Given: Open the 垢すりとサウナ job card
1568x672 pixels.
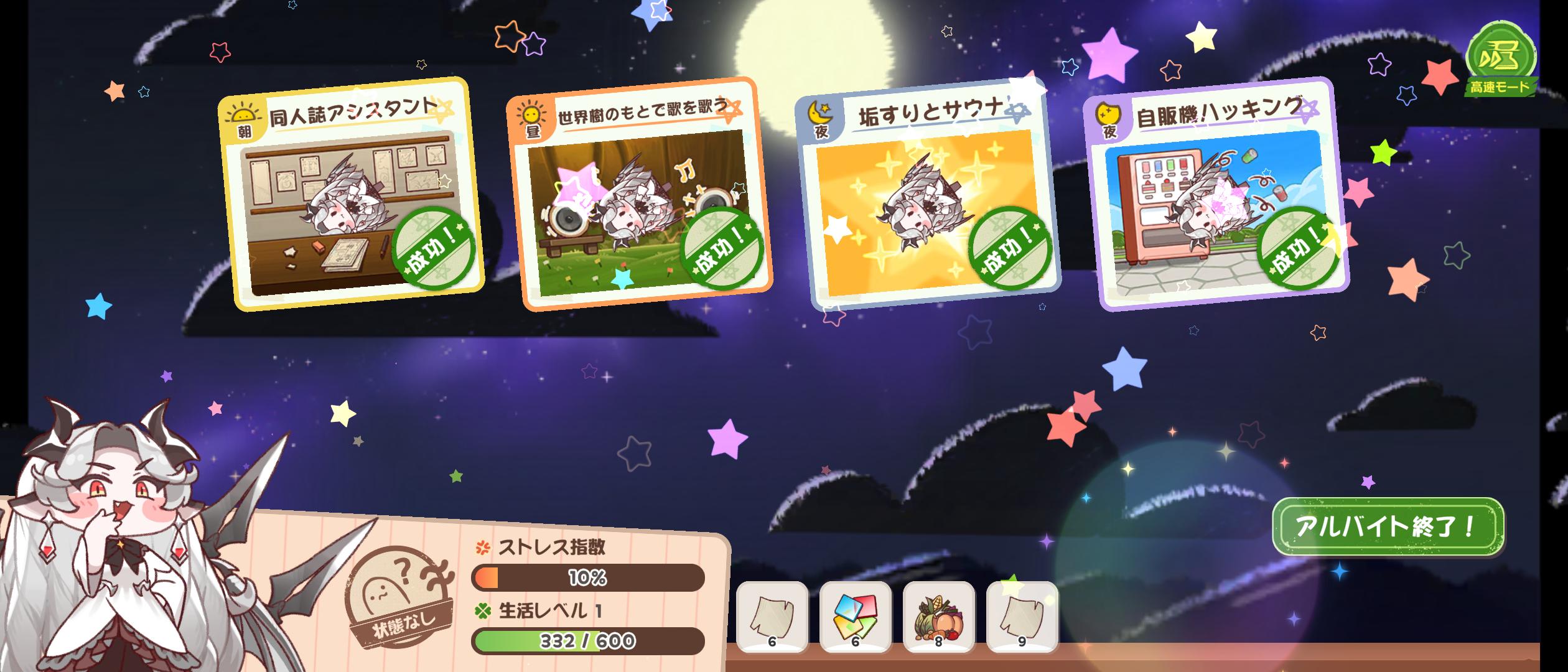Looking at the screenshot, I should tap(928, 194).
